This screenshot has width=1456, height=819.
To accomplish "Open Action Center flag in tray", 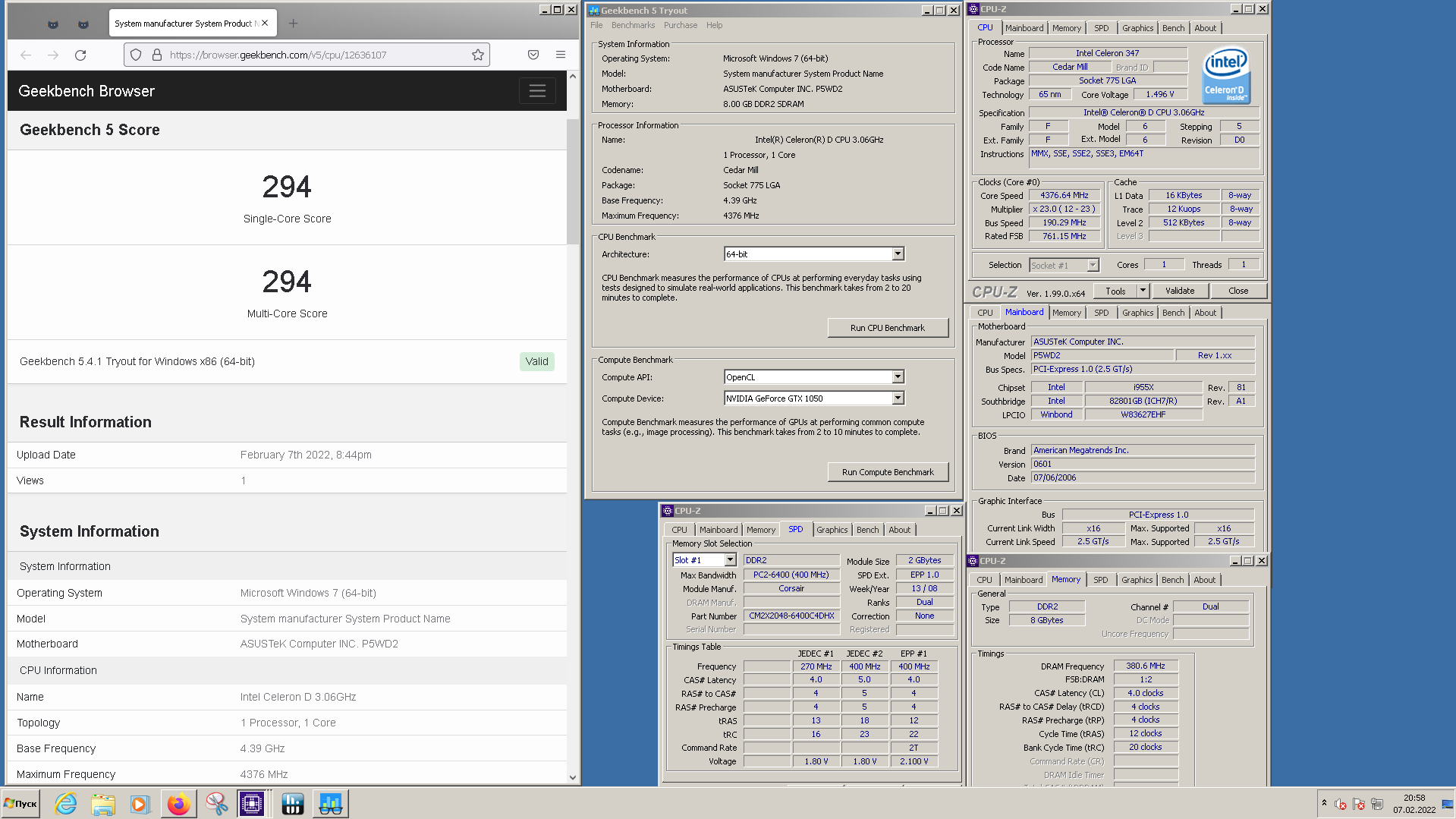I will pyautogui.click(x=1359, y=804).
